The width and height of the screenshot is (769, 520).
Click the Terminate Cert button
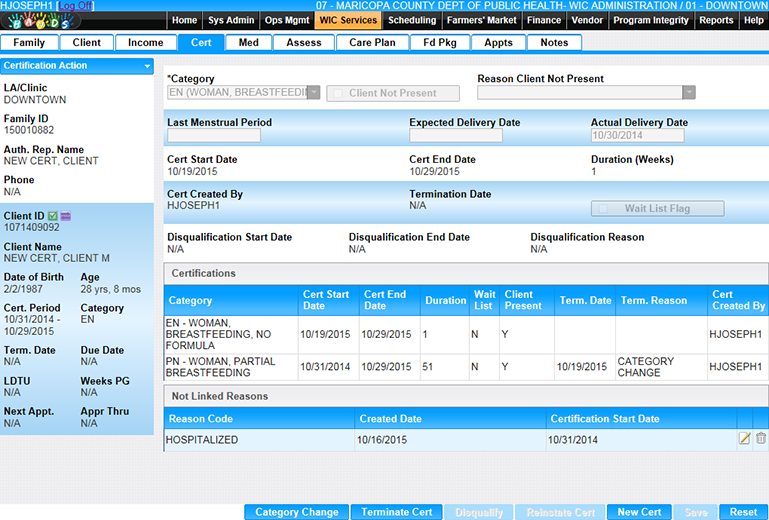tap(397, 512)
